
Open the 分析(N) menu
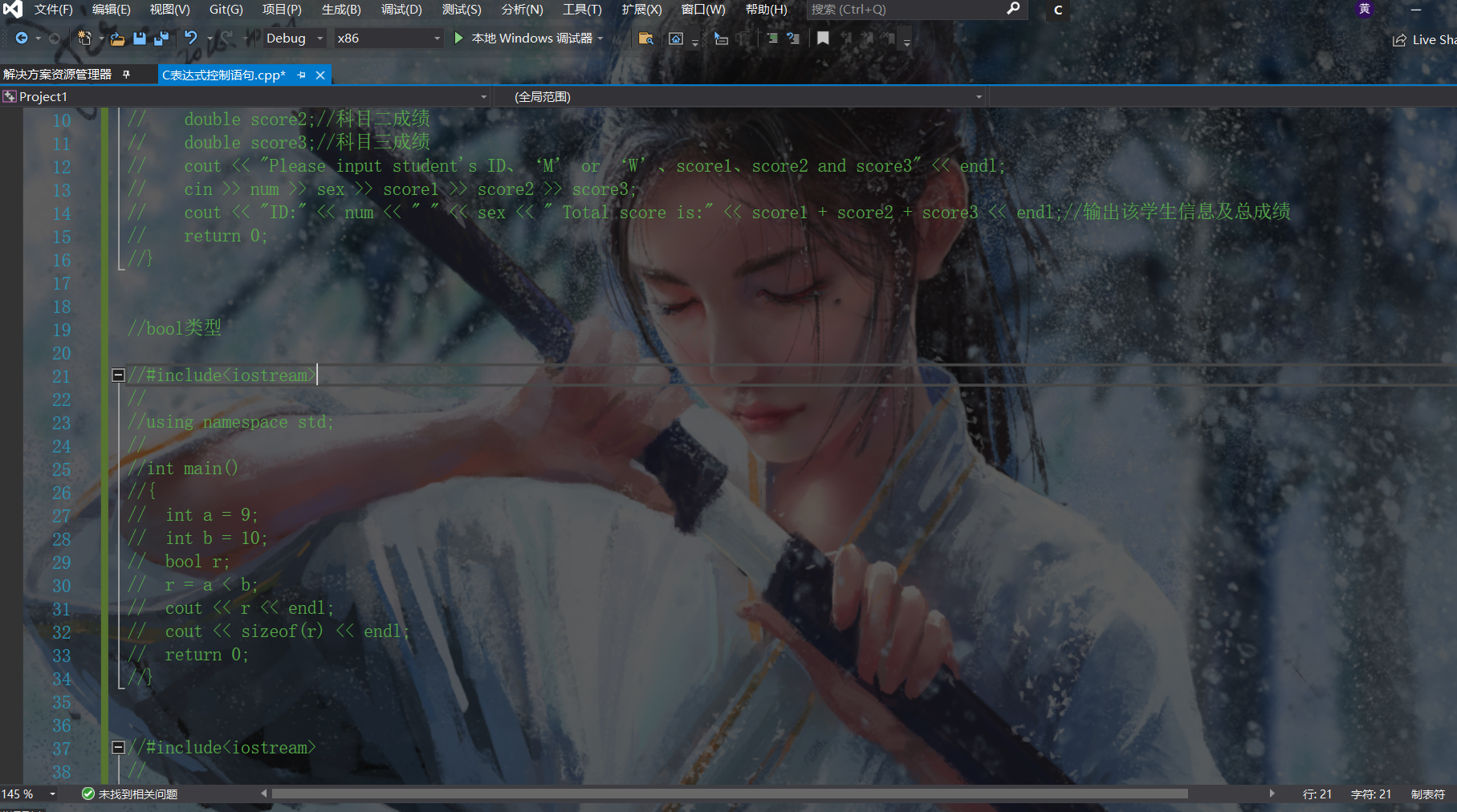pyautogui.click(x=522, y=10)
